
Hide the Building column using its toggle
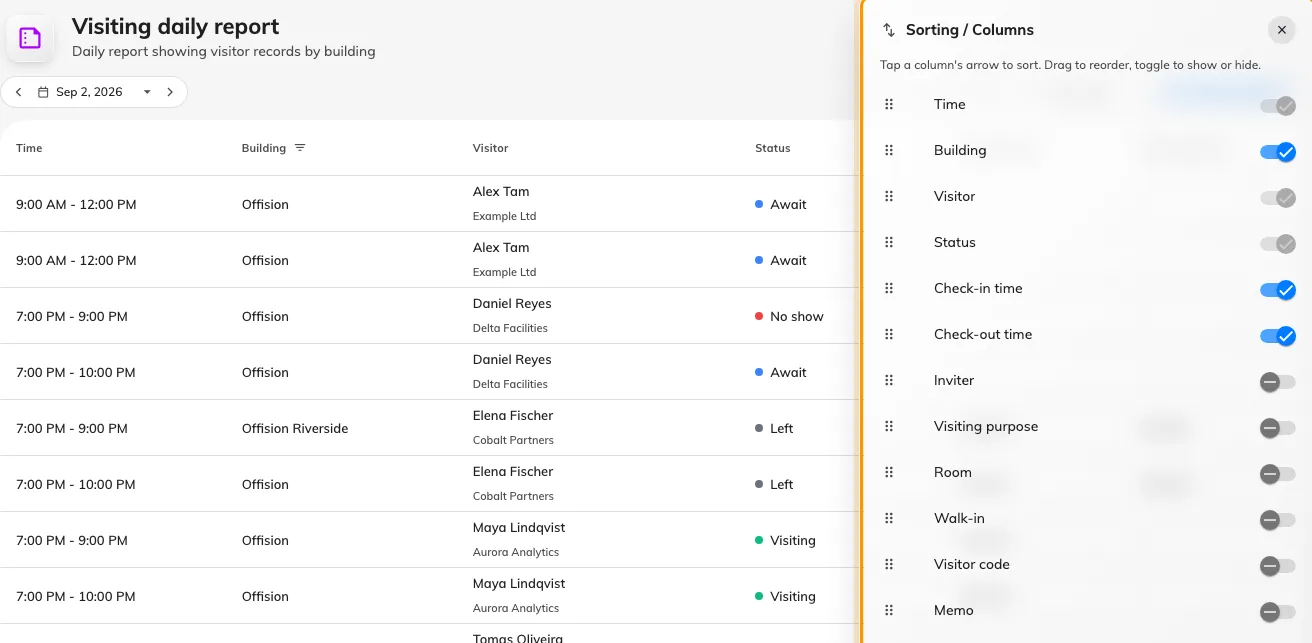click(1278, 151)
